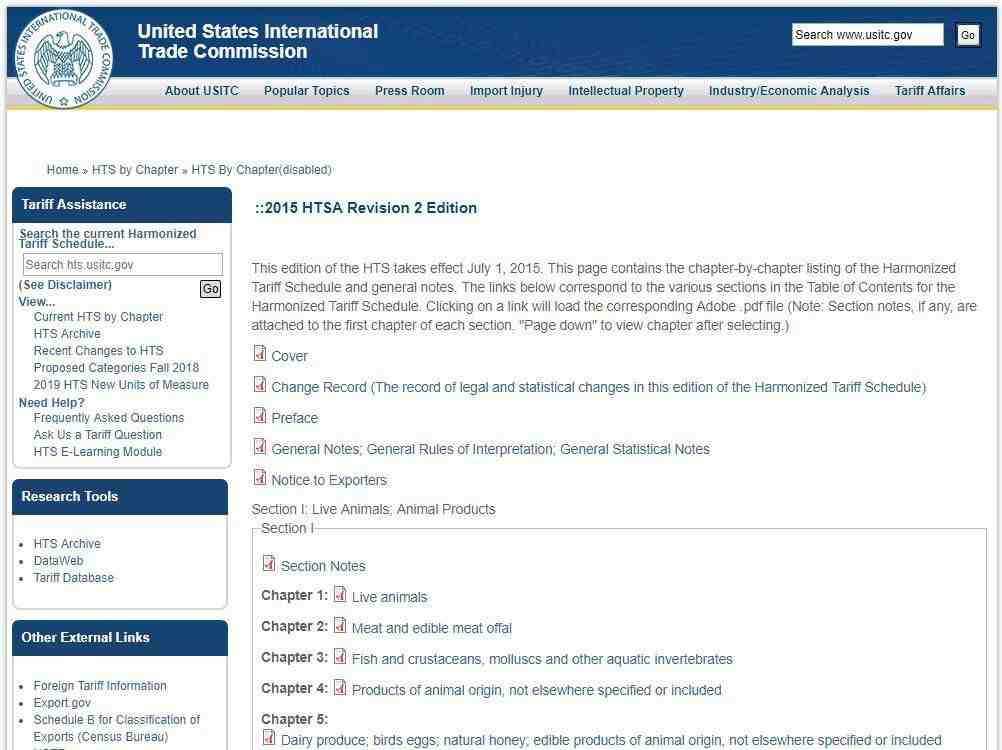This screenshot has height=750, width=1002.
Task: Open Dairy produce; birds eggs chapter link
Action: point(611,740)
